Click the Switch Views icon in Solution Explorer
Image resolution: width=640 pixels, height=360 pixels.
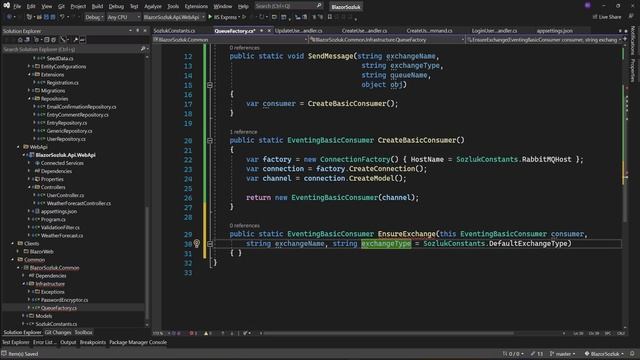pyautogui.click(x=27, y=40)
